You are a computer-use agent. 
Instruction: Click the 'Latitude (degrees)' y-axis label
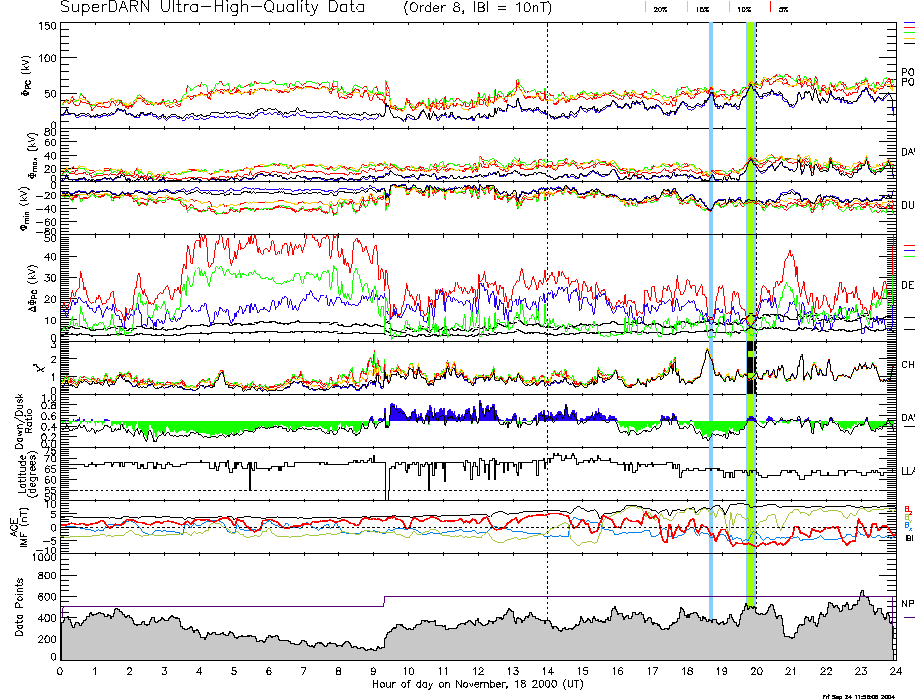[x=22, y=473]
